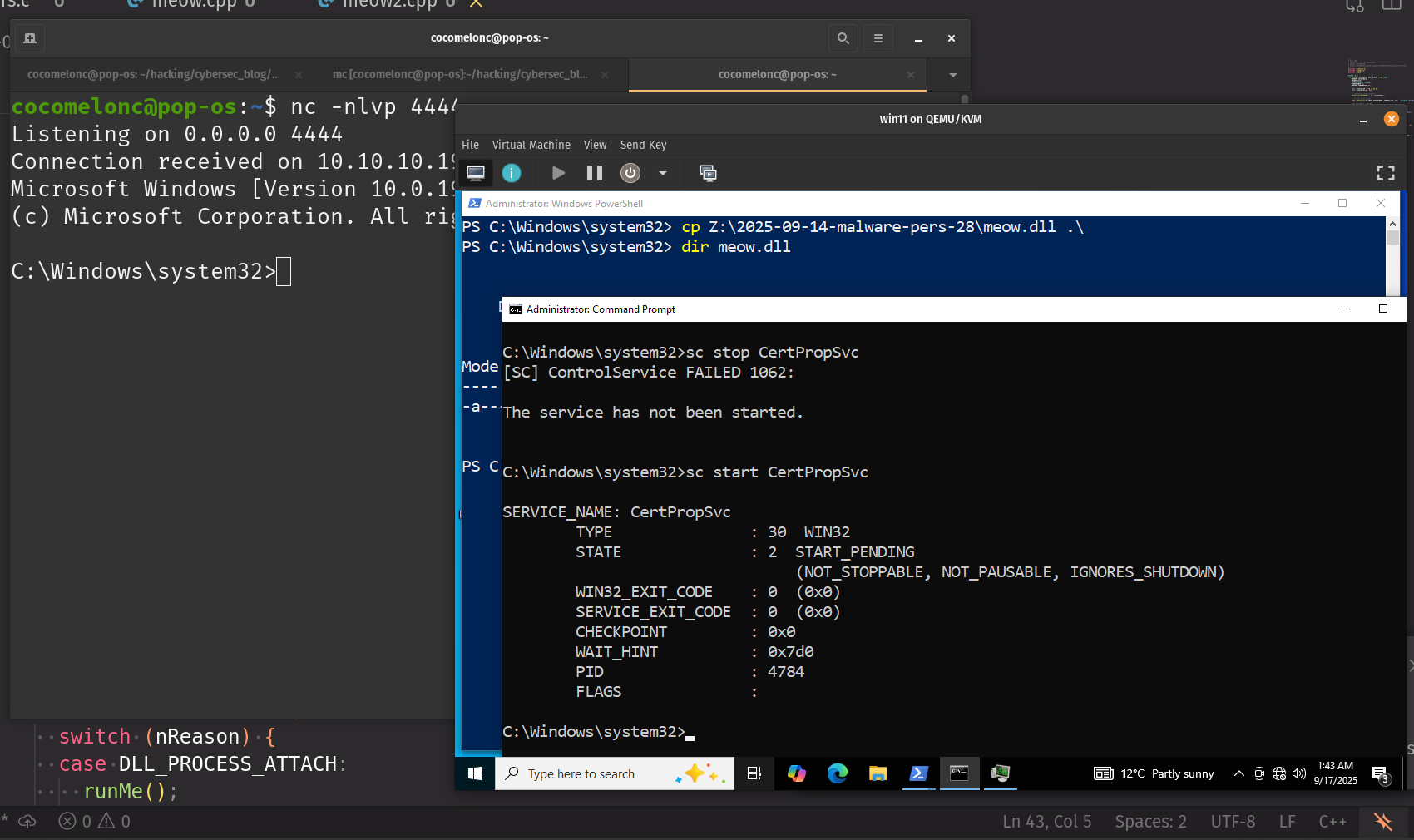Show the VM graphical console monitor icon
1414x840 pixels.
pos(476,173)
